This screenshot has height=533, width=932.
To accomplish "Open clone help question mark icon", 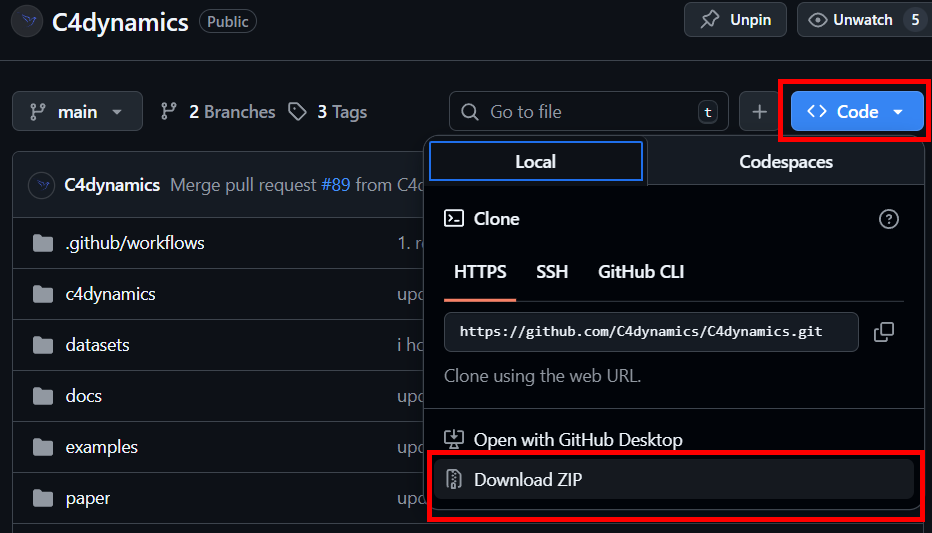I will (889, 219).
